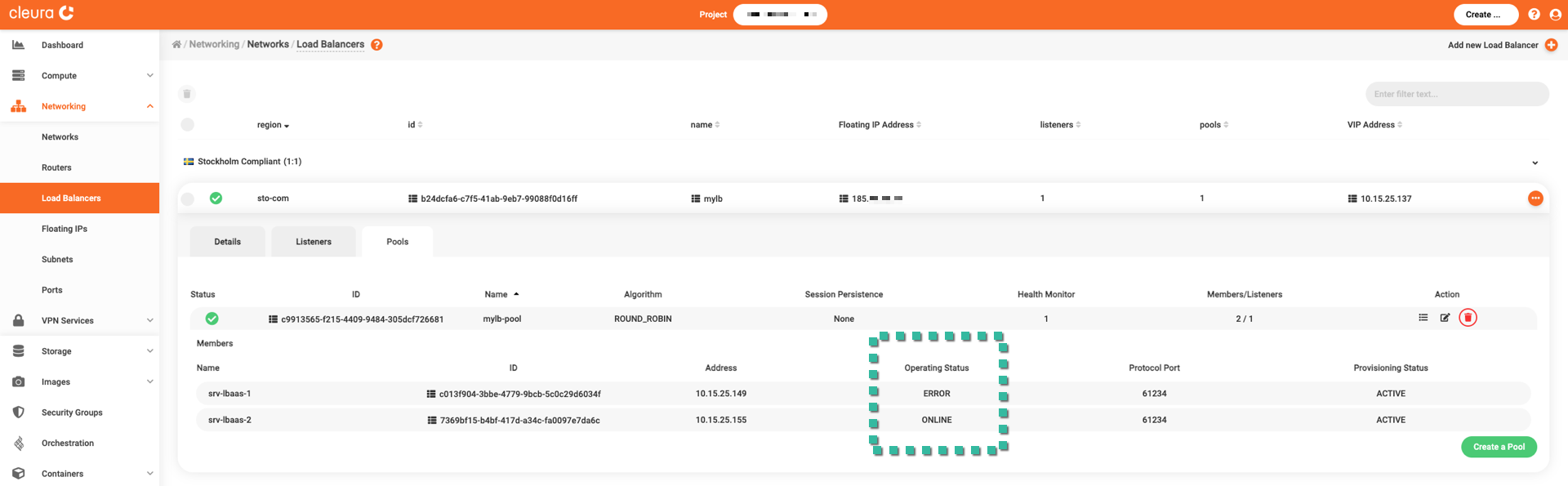Sort by the name column header
This screenshot has width=1568, height=486.
[705, 125]
